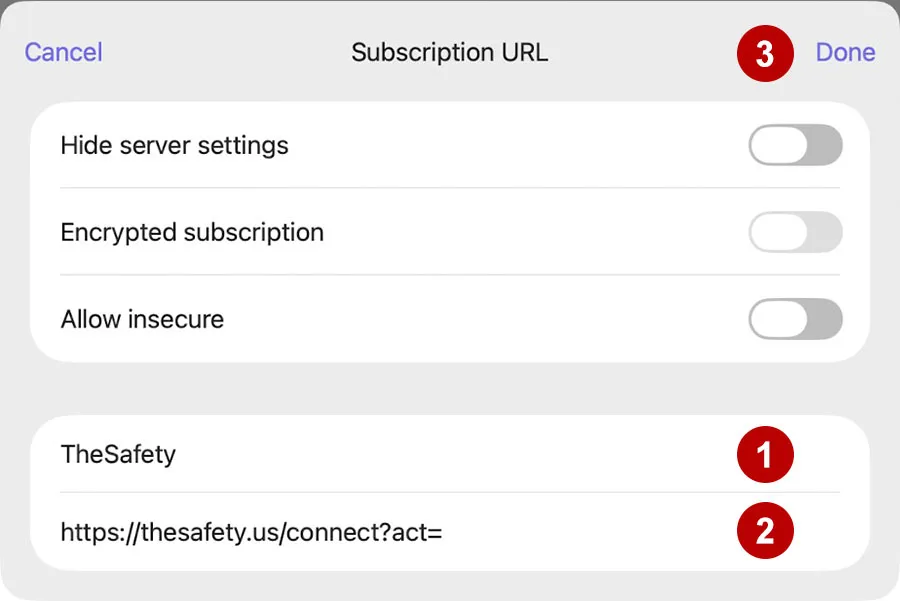The image size is (900, 601).
Task: Click the Cancel link in the corner
Action: [x=63, y=52]
